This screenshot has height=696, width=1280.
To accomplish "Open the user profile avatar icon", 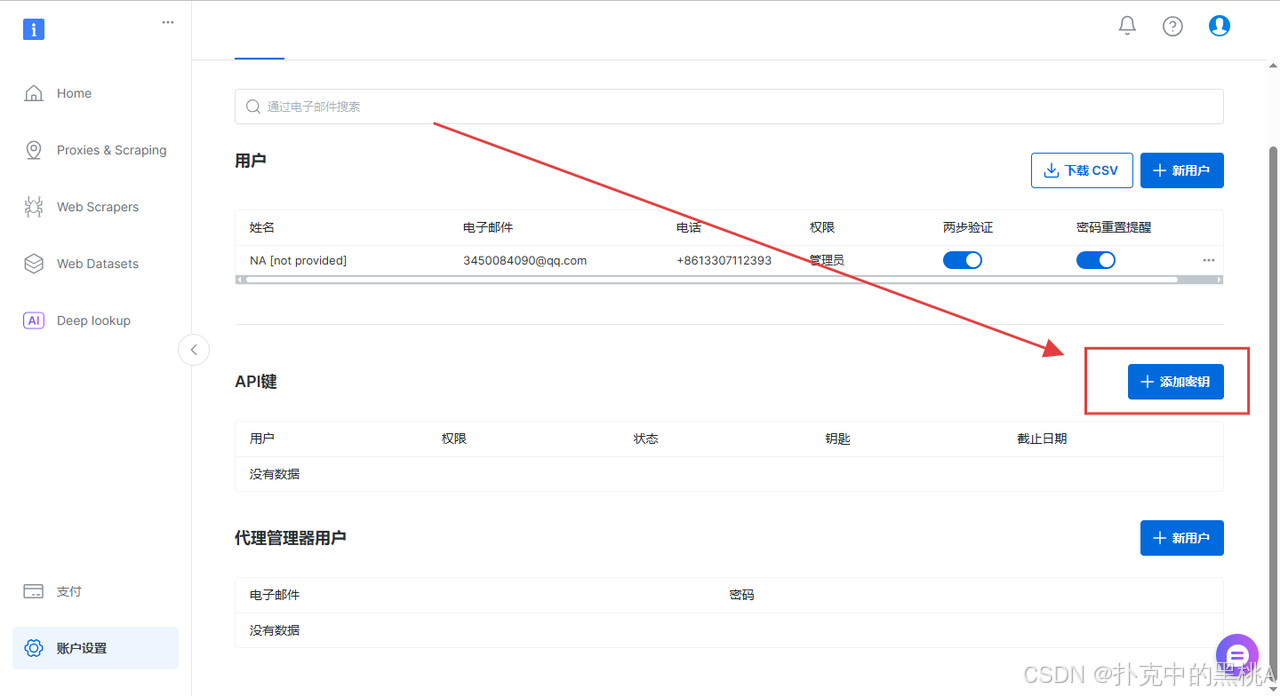I will pos(1219,26).
